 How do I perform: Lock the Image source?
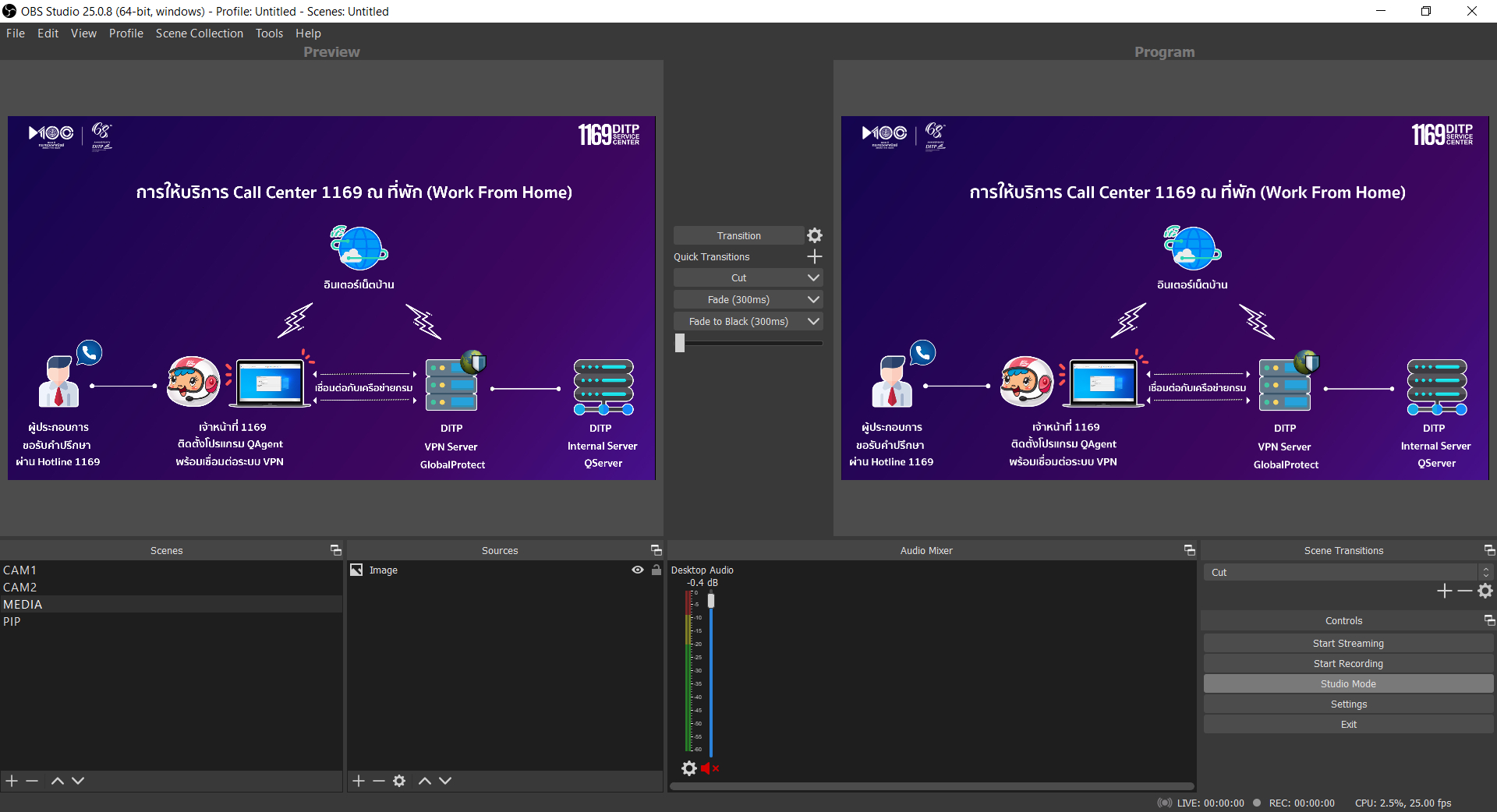click(x=656, y=570)
